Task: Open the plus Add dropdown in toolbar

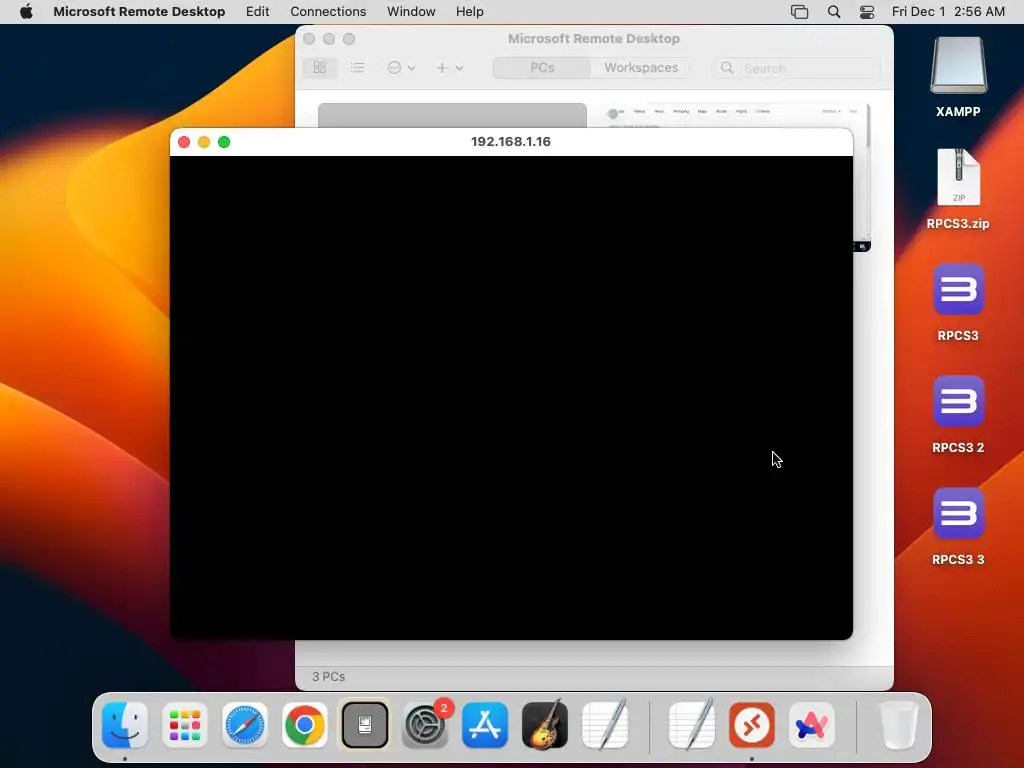Action: click(x=449, y=67)
